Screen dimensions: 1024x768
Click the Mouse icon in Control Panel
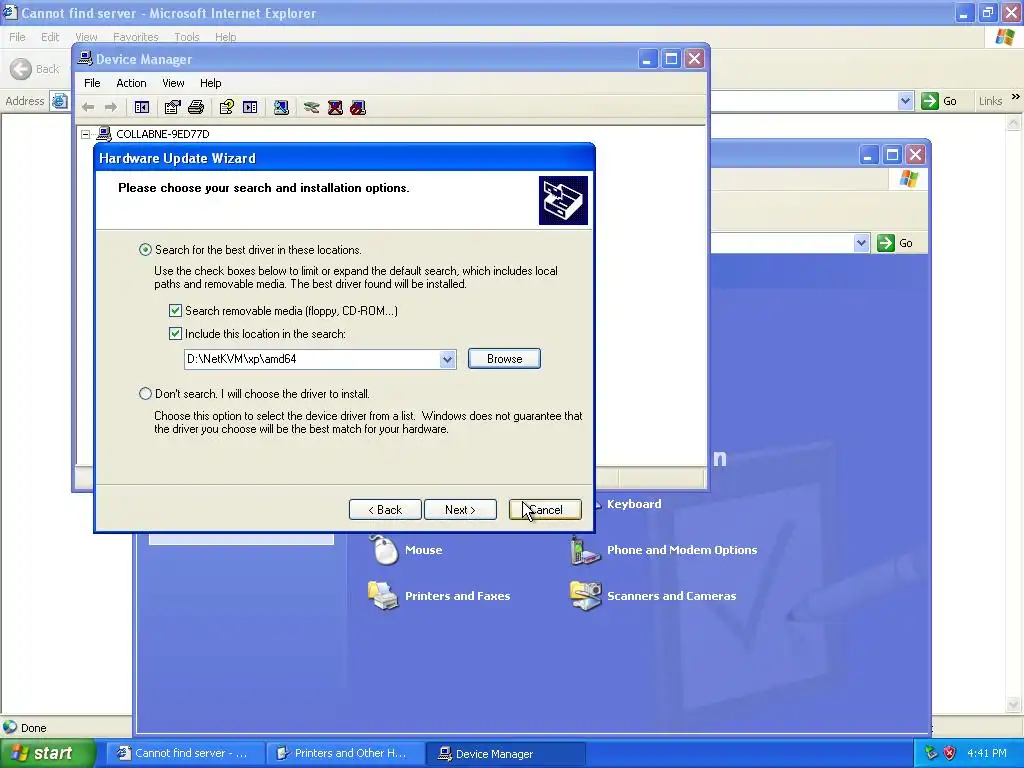384,550
